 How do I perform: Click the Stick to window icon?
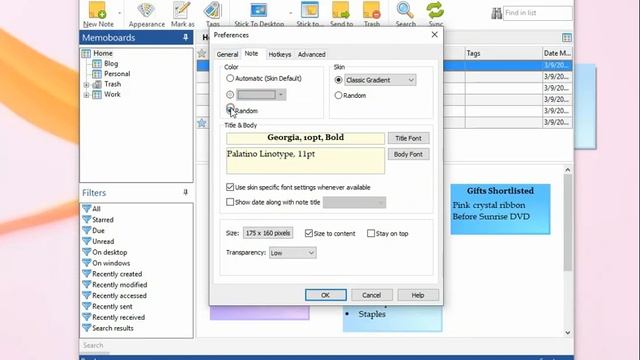coord(310,14)
